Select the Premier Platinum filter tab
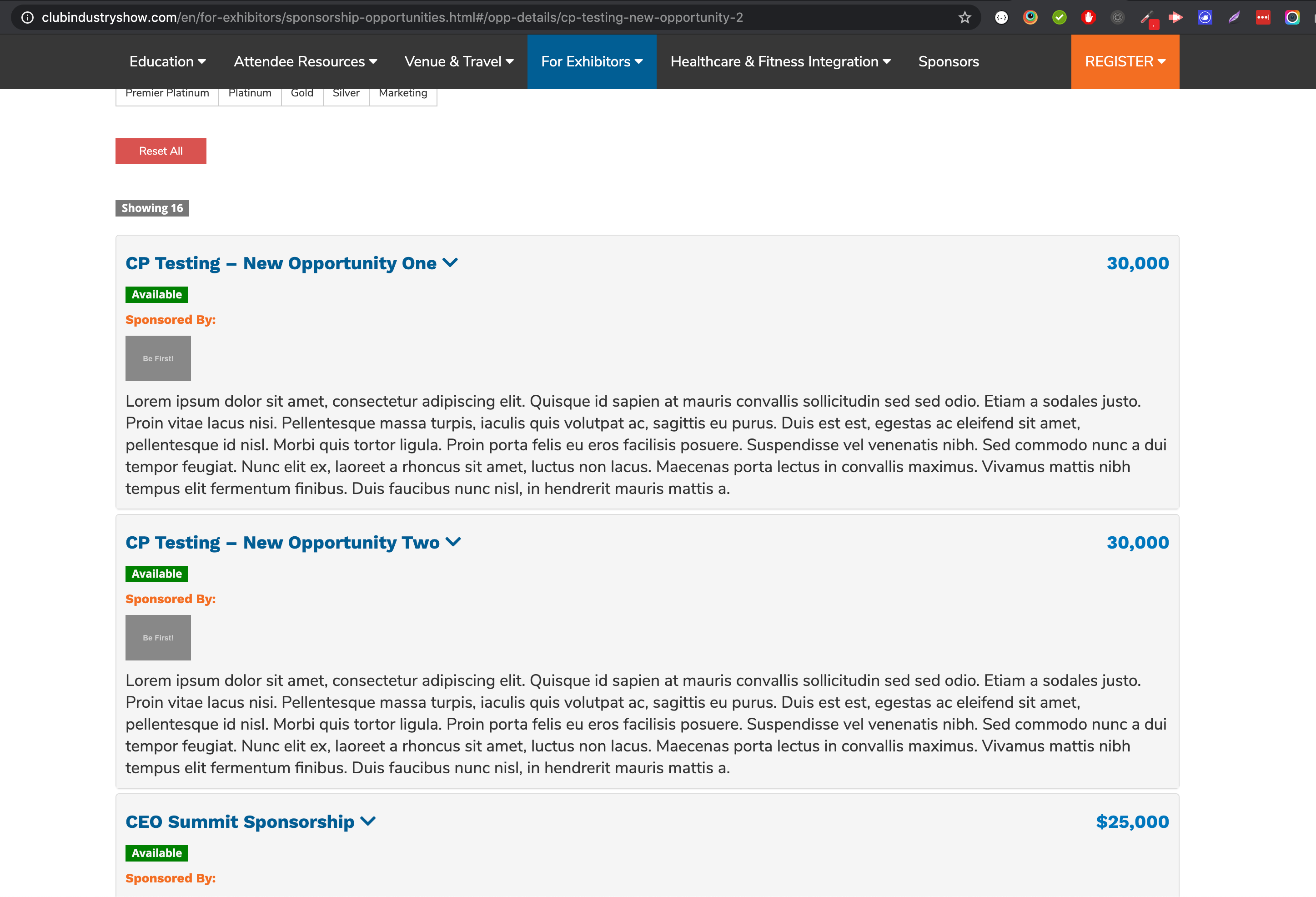The image size is (1316, 897). 167,94
